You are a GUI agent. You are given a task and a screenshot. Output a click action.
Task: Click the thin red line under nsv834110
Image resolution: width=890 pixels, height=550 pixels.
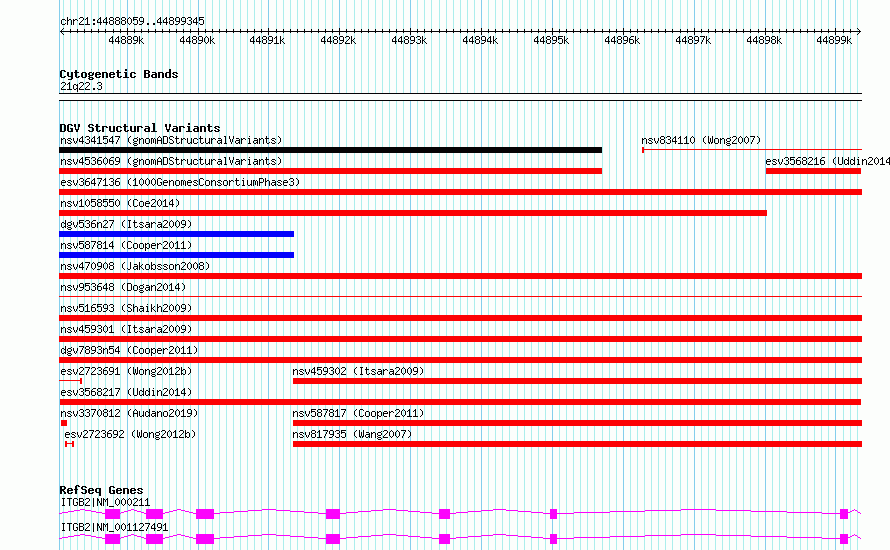(752, 150)
